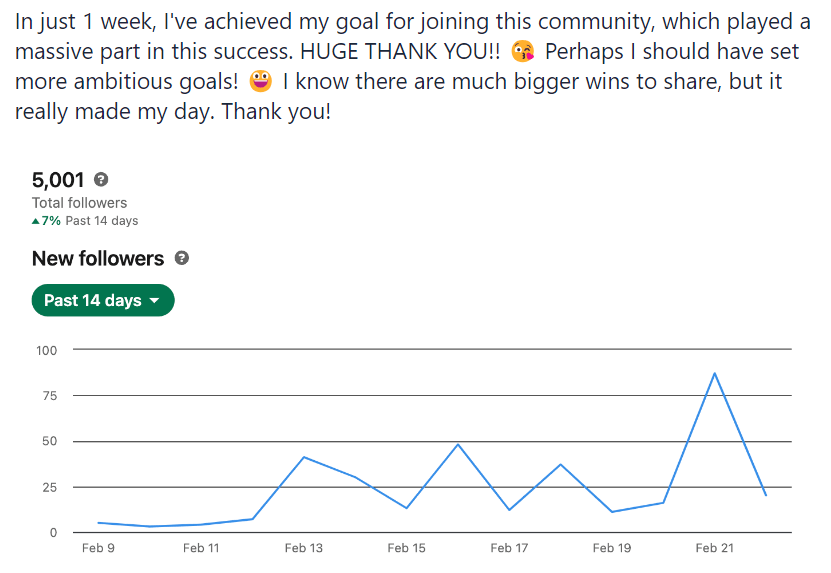Click the 7% Past 14 days text

click(x=90, y=221)
